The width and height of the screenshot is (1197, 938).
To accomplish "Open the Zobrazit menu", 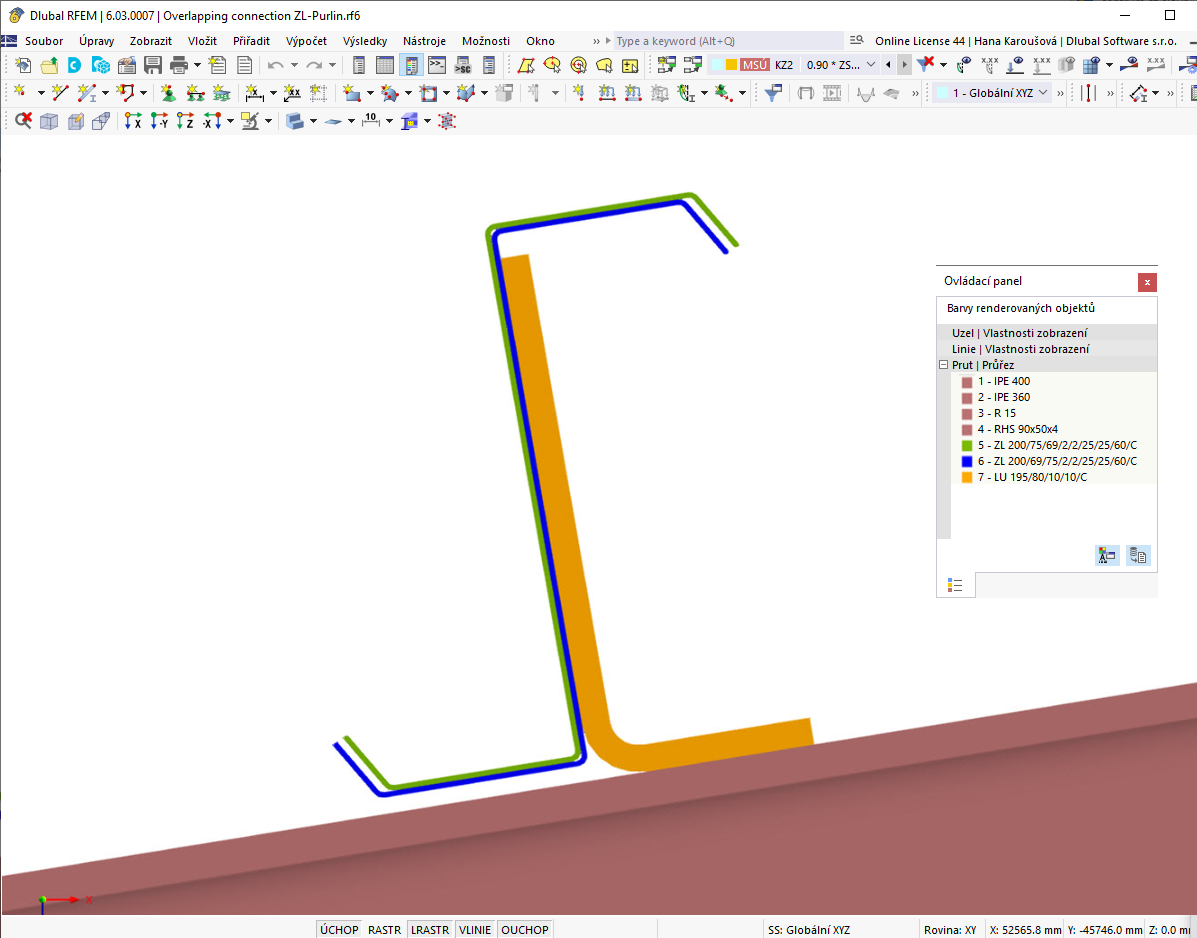I will coord(151,41).
